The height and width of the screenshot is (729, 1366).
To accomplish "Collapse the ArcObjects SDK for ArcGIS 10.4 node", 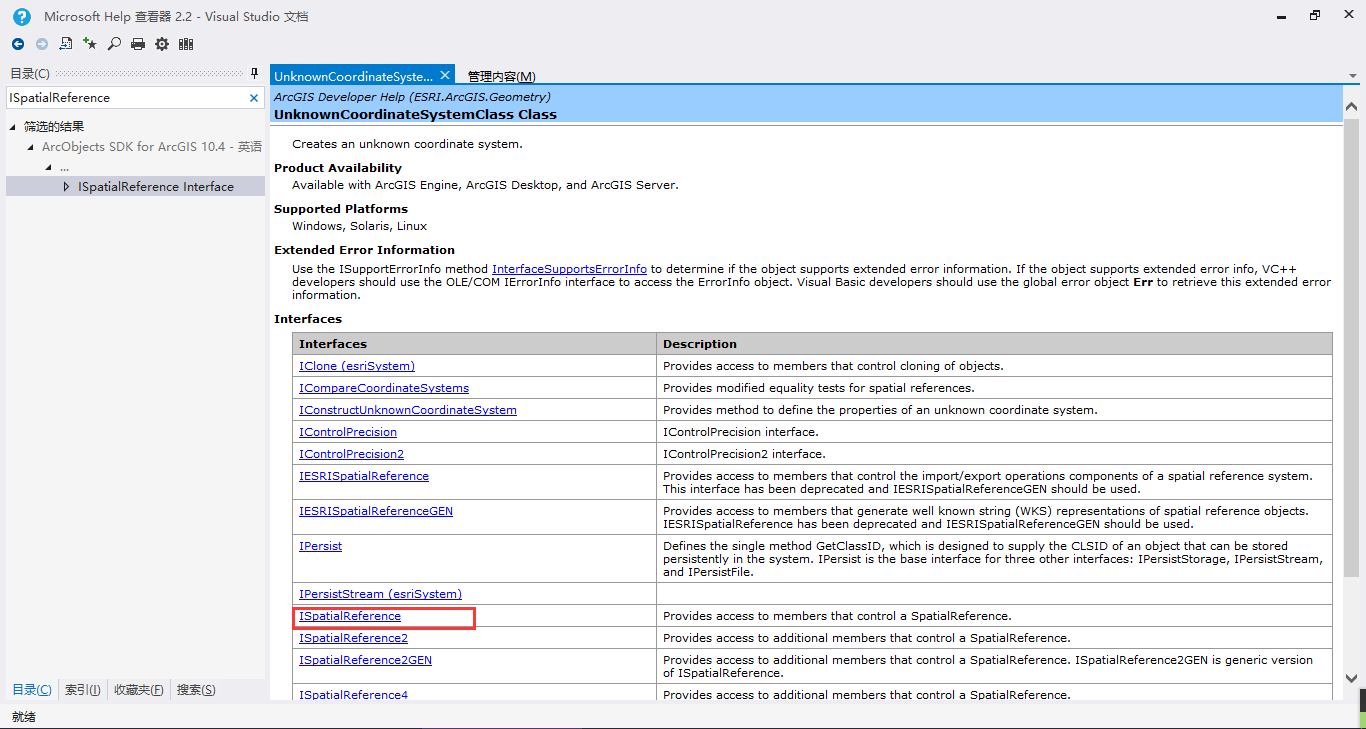I will [30, 147].
